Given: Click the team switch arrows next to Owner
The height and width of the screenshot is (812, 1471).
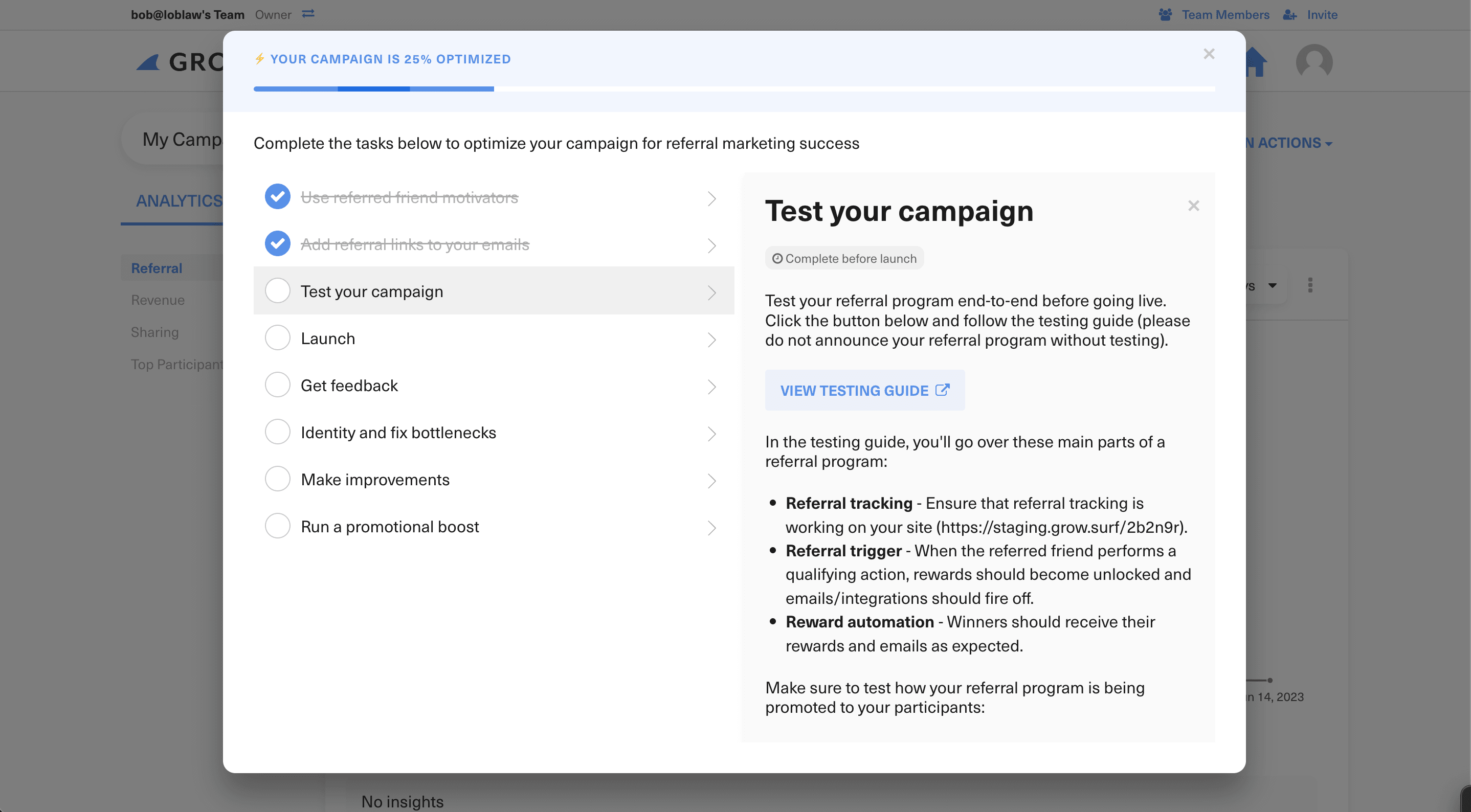Looking at the screenshot, I should [x=308, y=14].
